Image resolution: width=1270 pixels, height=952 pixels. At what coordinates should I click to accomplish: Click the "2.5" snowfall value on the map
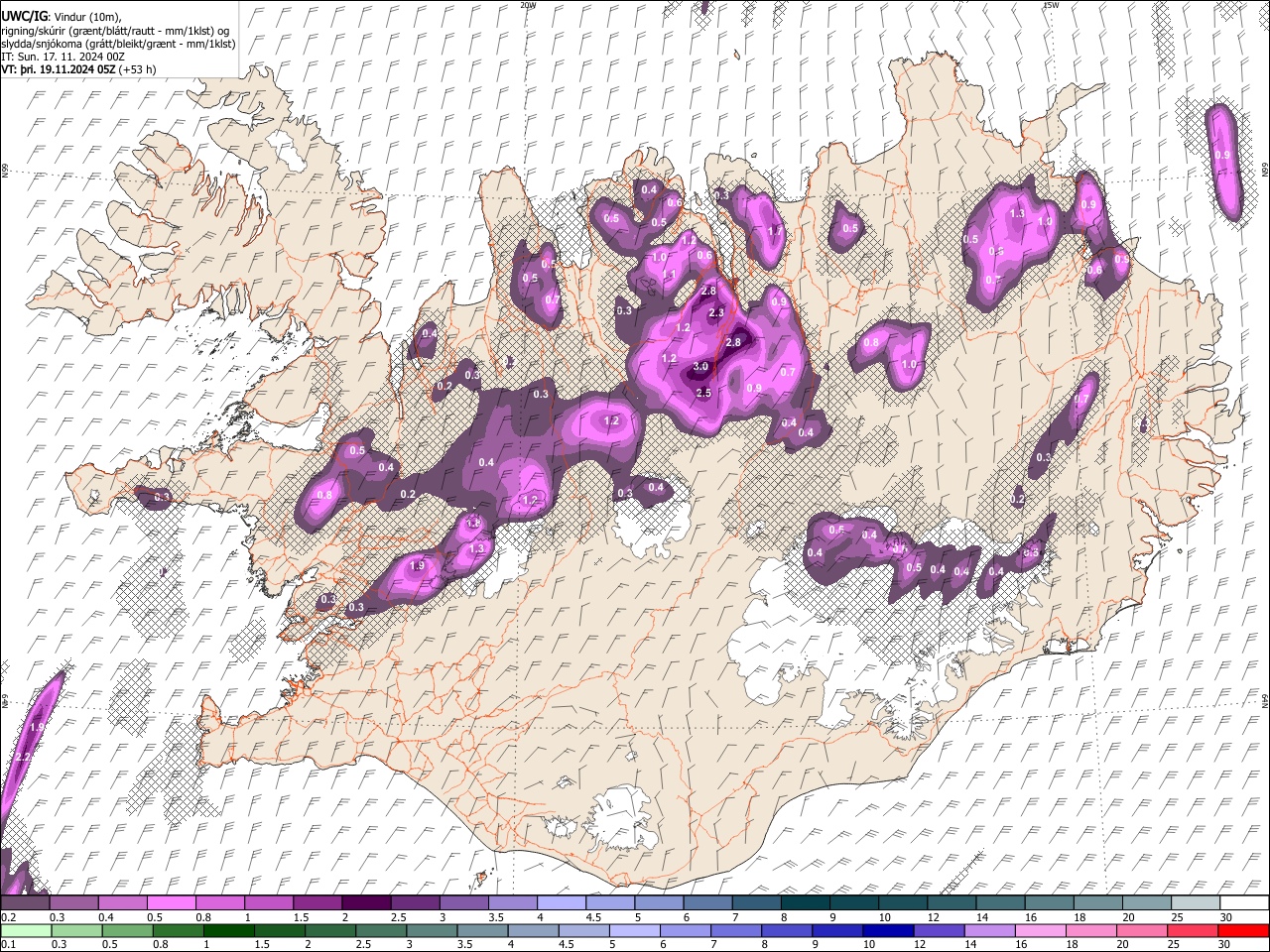coord(704,394)
